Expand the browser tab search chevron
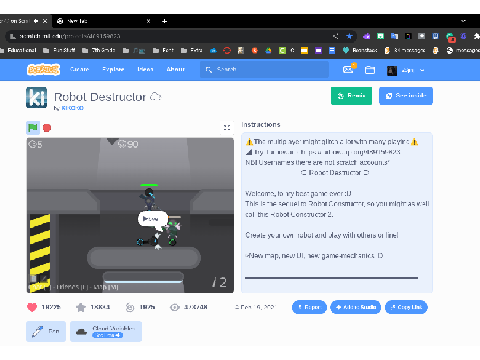The width and height of the screenshot is (480, 360). (x=463, y=21)
